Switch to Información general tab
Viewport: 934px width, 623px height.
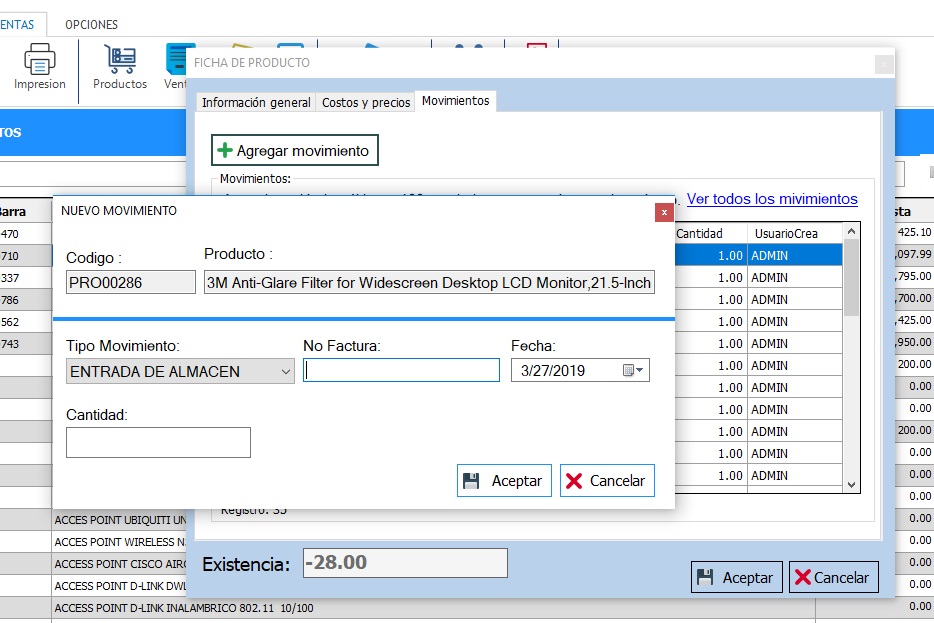[256, 102]
